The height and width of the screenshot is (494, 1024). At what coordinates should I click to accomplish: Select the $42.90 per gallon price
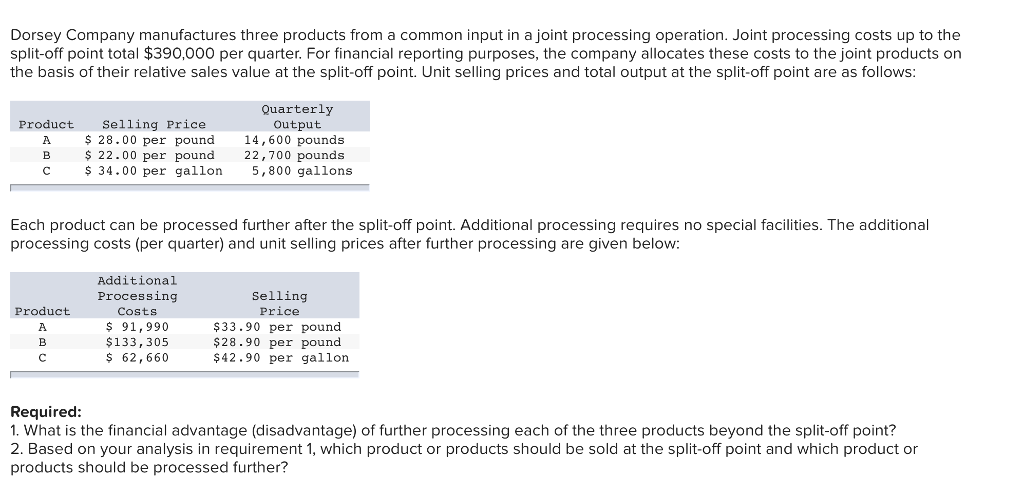281,358
